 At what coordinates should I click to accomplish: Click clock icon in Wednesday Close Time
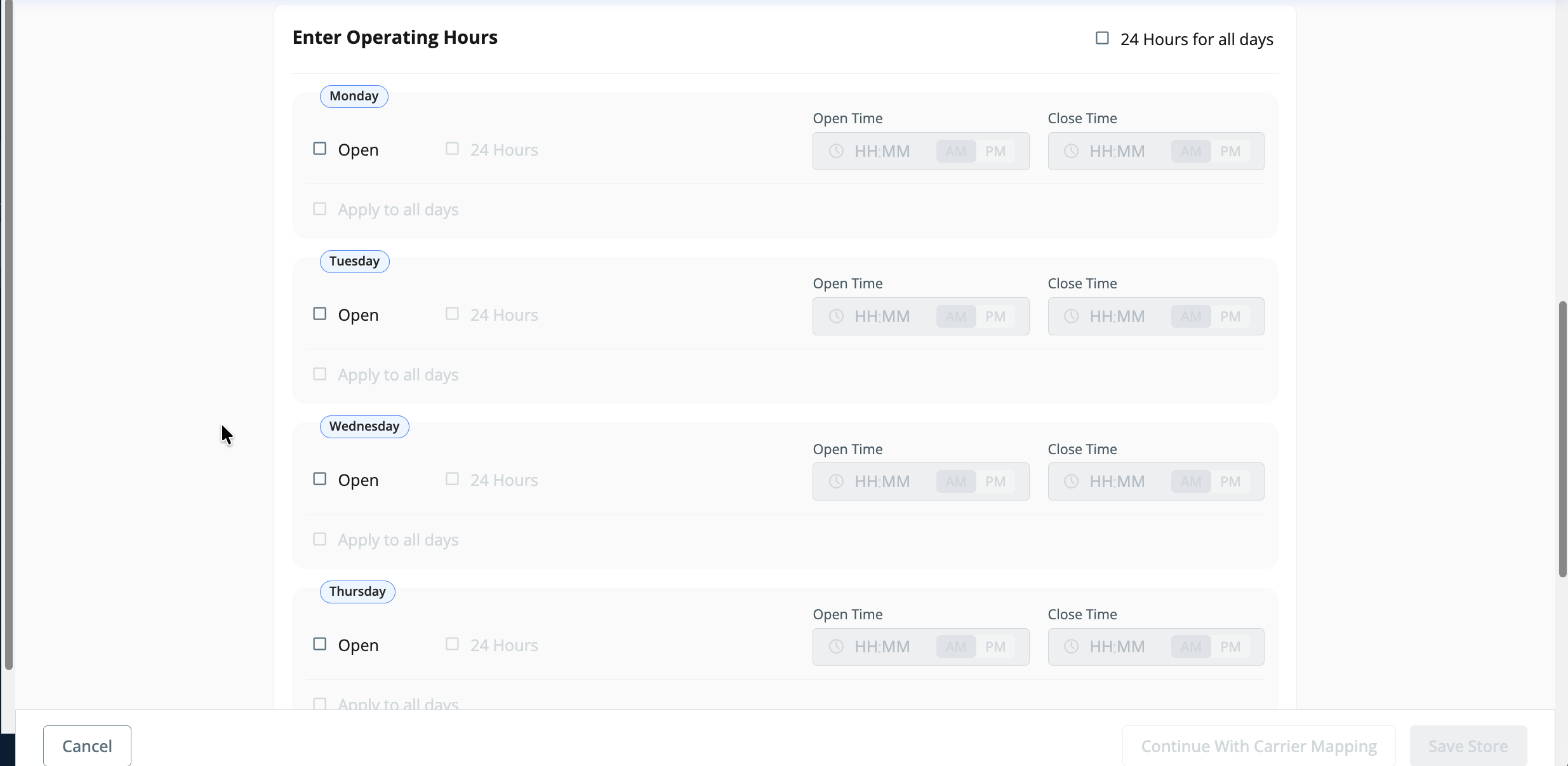[x=1071, y=481]
